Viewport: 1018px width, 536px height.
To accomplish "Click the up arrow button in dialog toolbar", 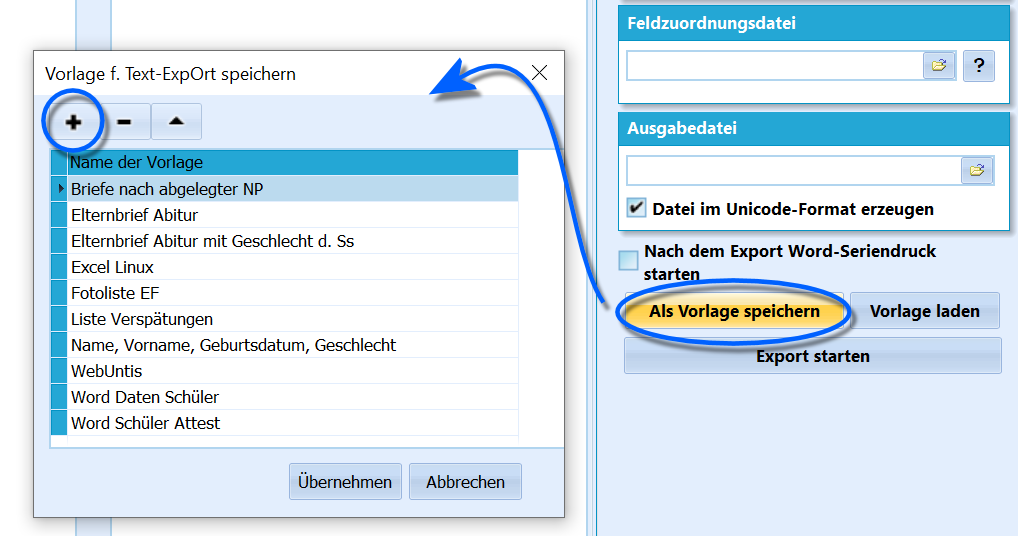I will [176, 121].
